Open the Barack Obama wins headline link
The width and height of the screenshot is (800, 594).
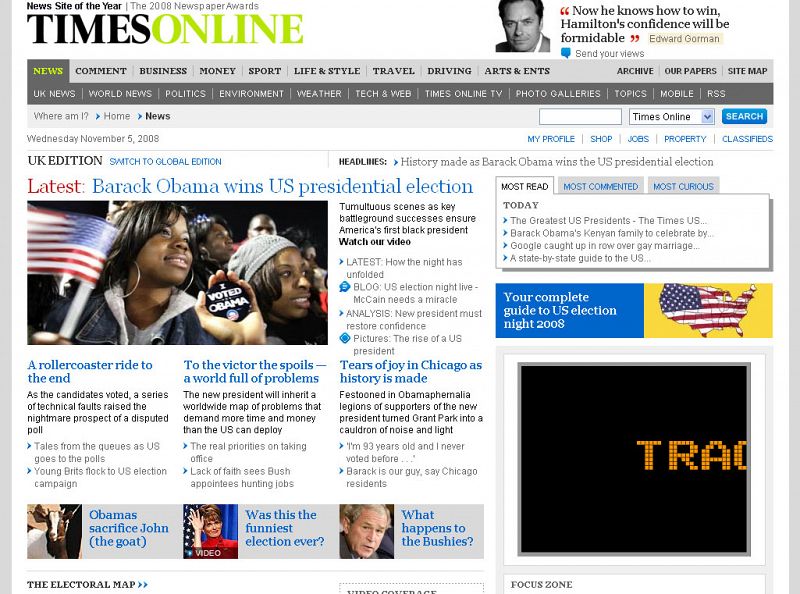(x=282, y=187)
